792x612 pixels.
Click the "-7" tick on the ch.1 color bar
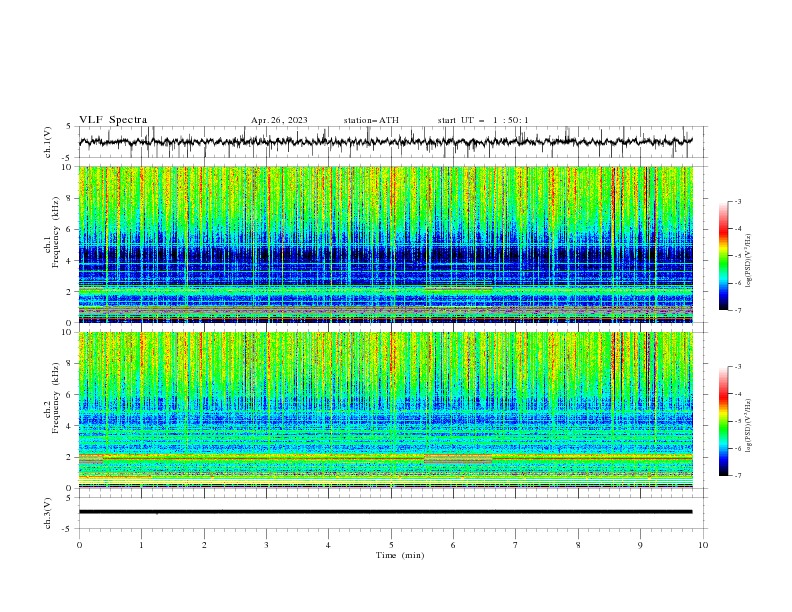click(737, 310)
